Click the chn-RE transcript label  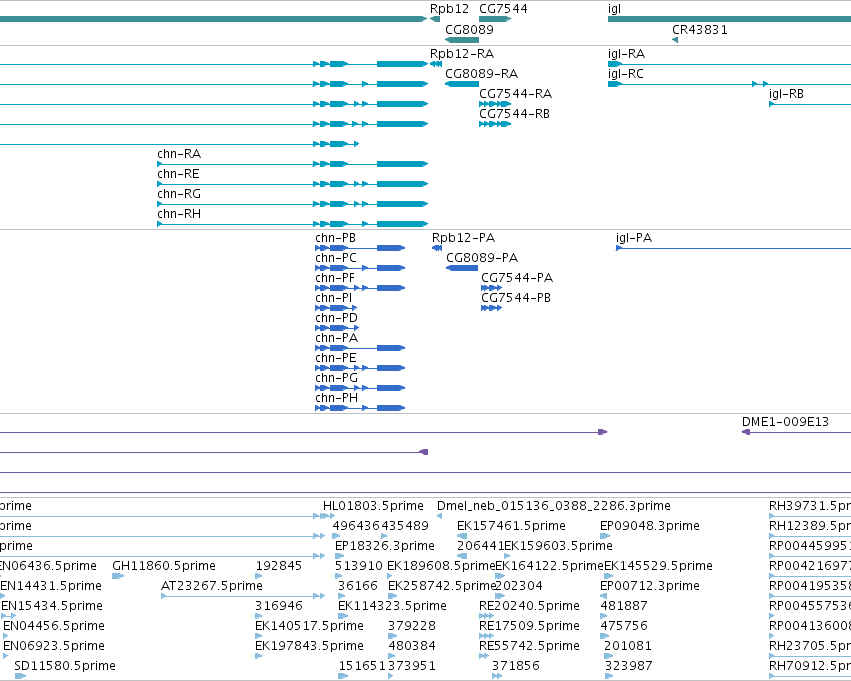coord(178,174)
